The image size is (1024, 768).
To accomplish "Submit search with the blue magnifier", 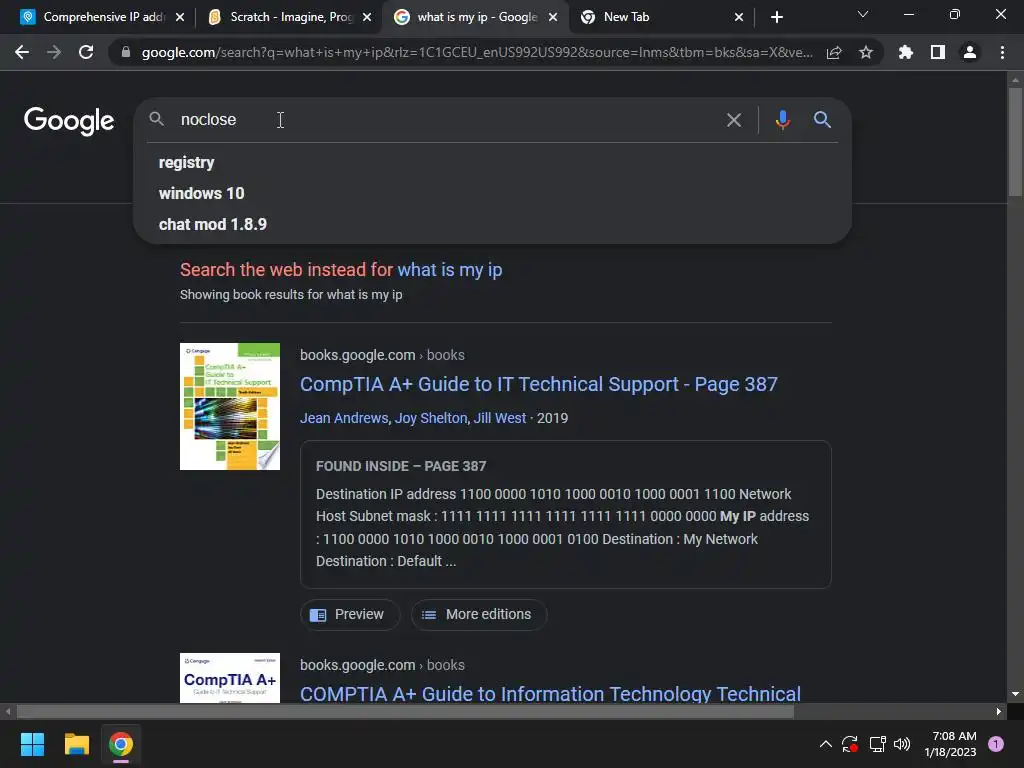I will 822,120.
